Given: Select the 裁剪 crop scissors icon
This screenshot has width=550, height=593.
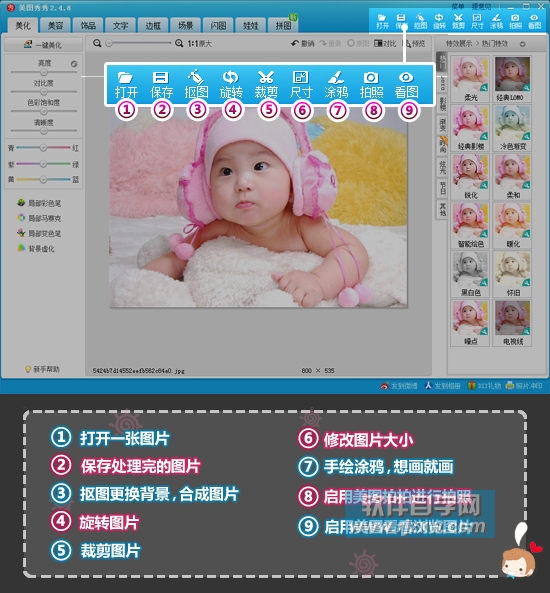Looking at the screenshot, I should click(458, 21).
